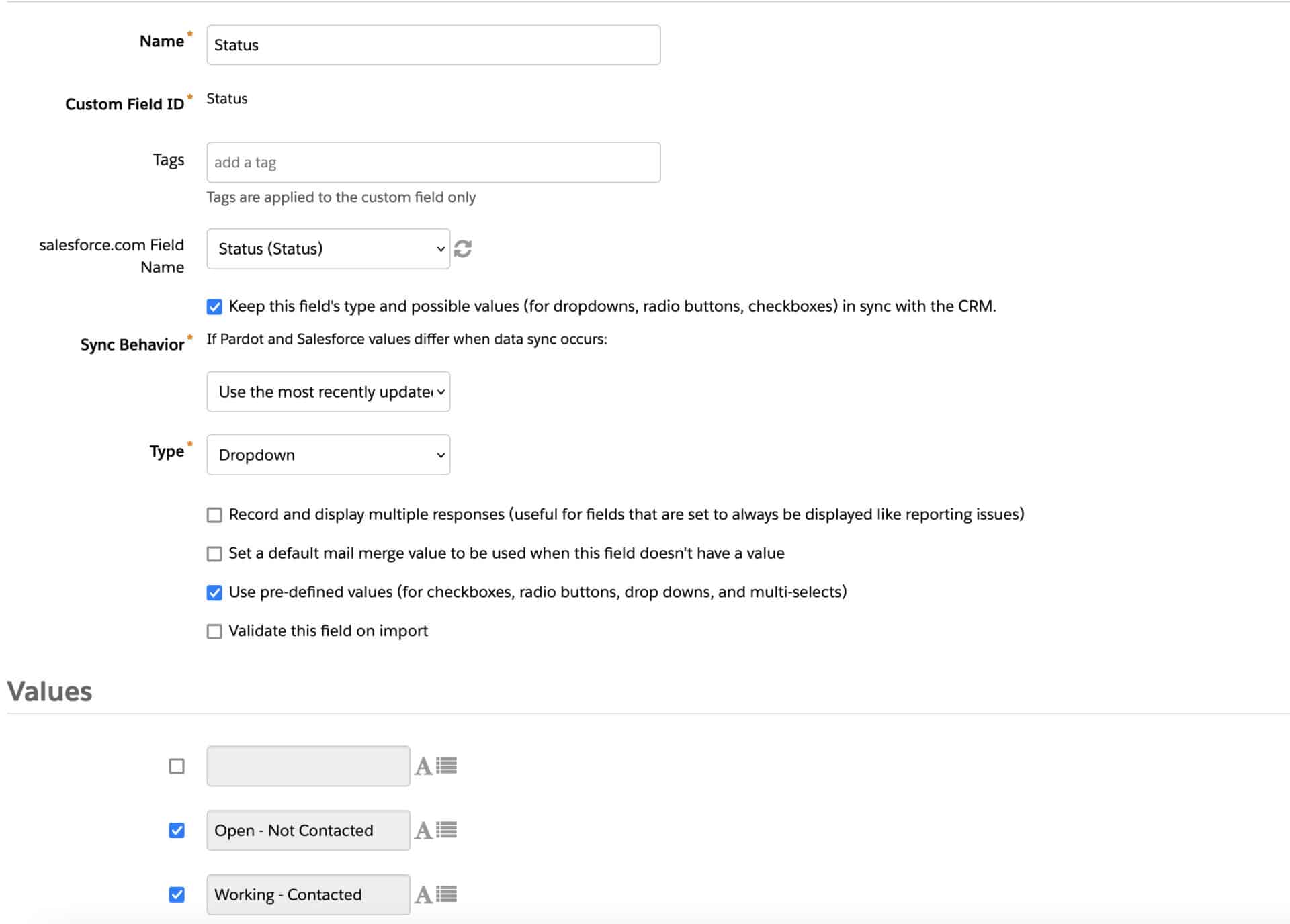1290x924 pixels.
Task: Check the empty value row checkbox
Action: coord(176,765)
